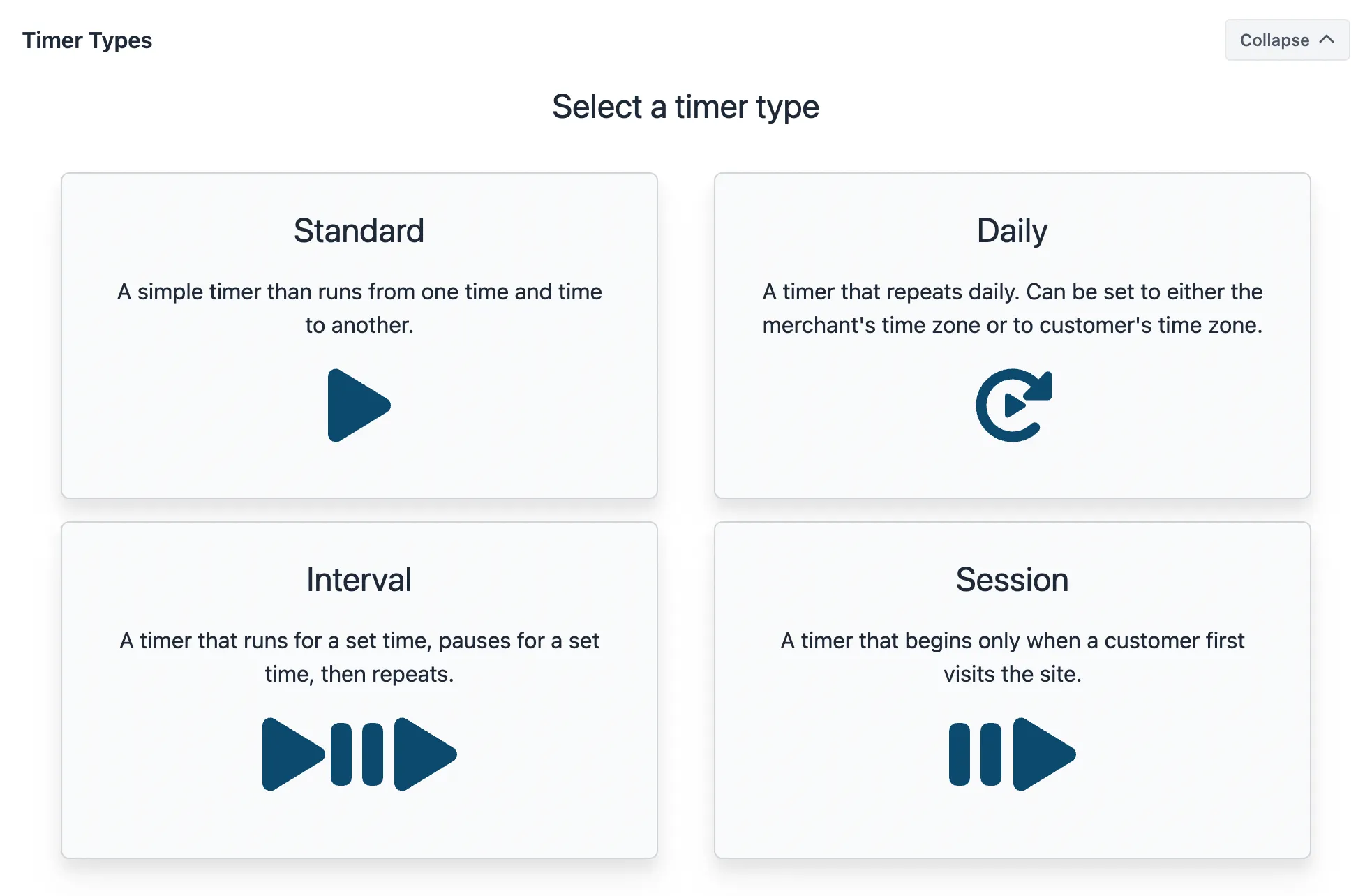Viewport: 1372px width, 896px height.
Task: Click the Daily card description about time zones
Action: coord(1012,308)
